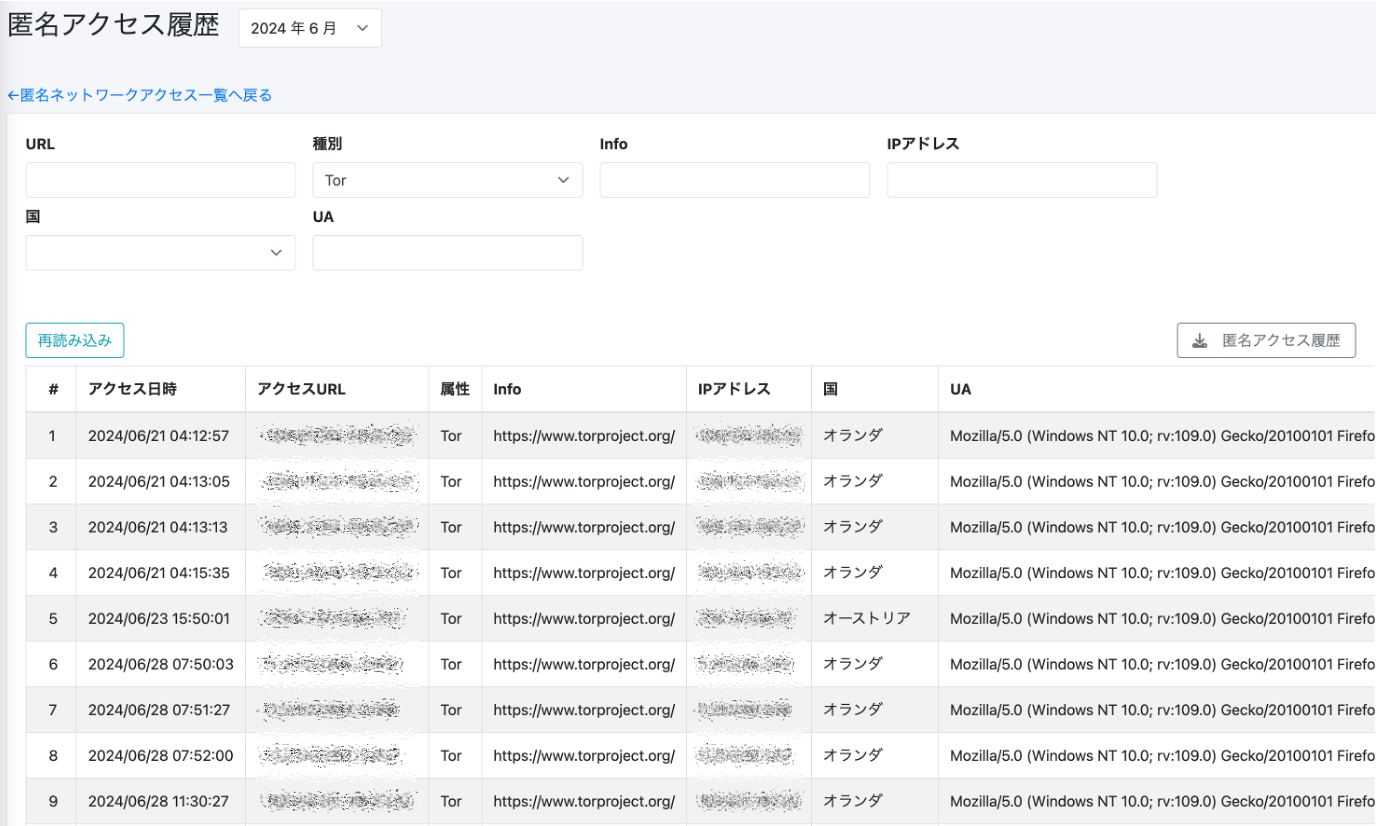This screenshot has width=1376, height=826.
Task: Click blurred access URL in row 3
Action: pos(336,527)
